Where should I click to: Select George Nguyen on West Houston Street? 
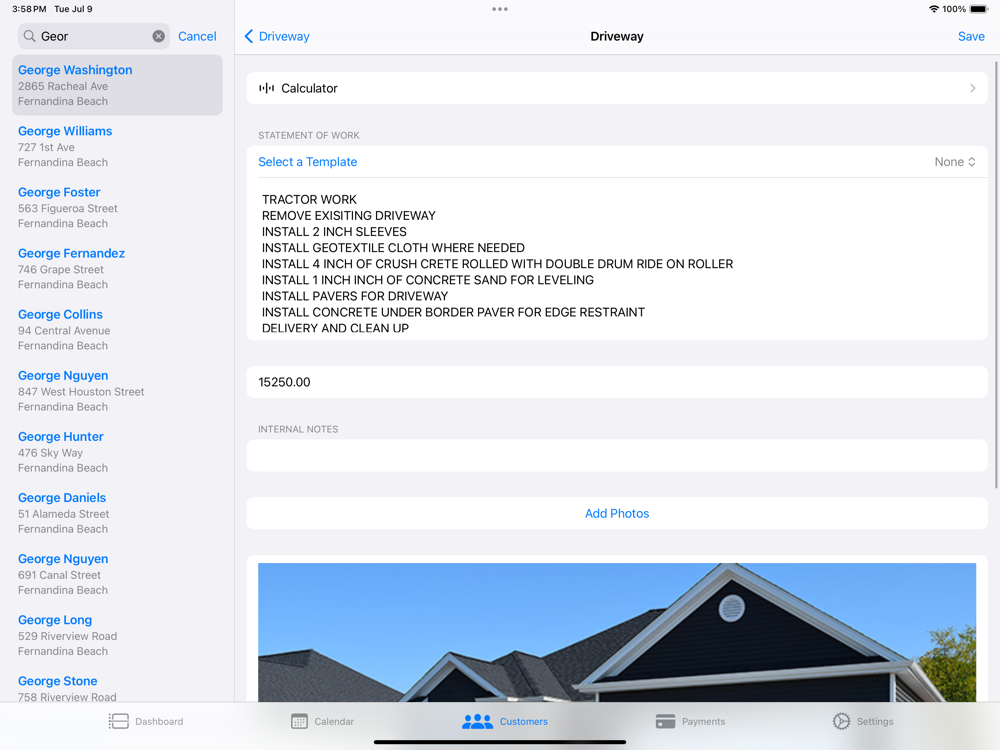pos(117,390)
